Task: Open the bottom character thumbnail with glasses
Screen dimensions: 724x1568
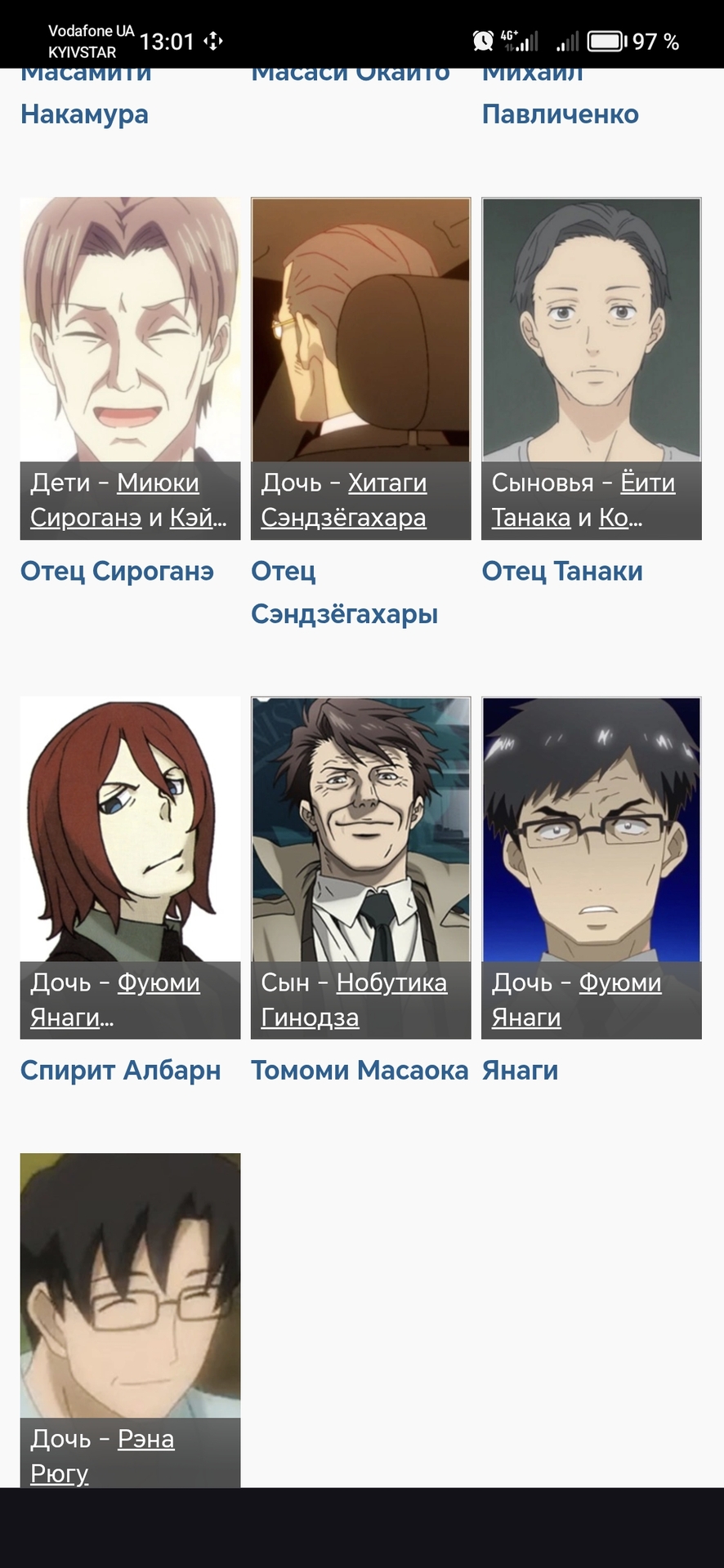Action: pos(130,1285)
